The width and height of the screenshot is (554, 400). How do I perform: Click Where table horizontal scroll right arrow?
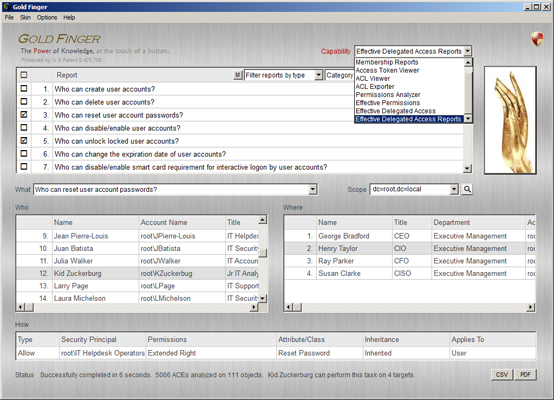530,307
